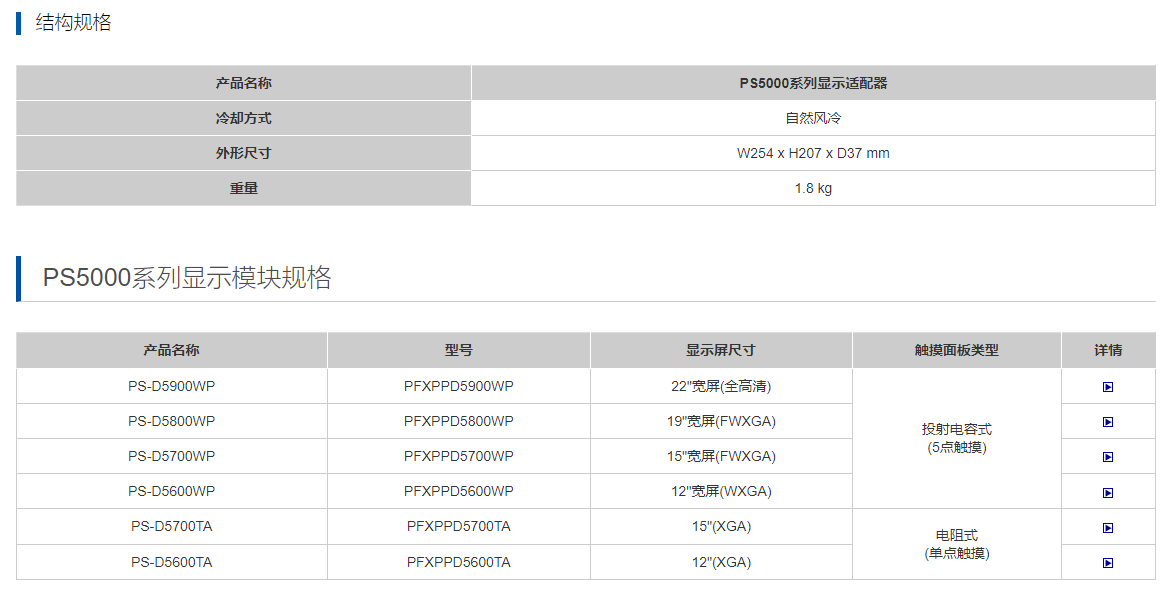Click the 显示屏尺寸 column header
This screenshot has width=1175, height=591.
click(x=721, y=350)
